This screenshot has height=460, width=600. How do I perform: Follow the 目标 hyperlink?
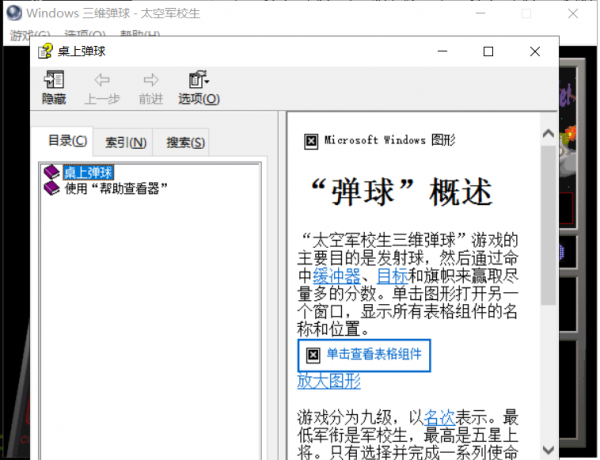392,276
